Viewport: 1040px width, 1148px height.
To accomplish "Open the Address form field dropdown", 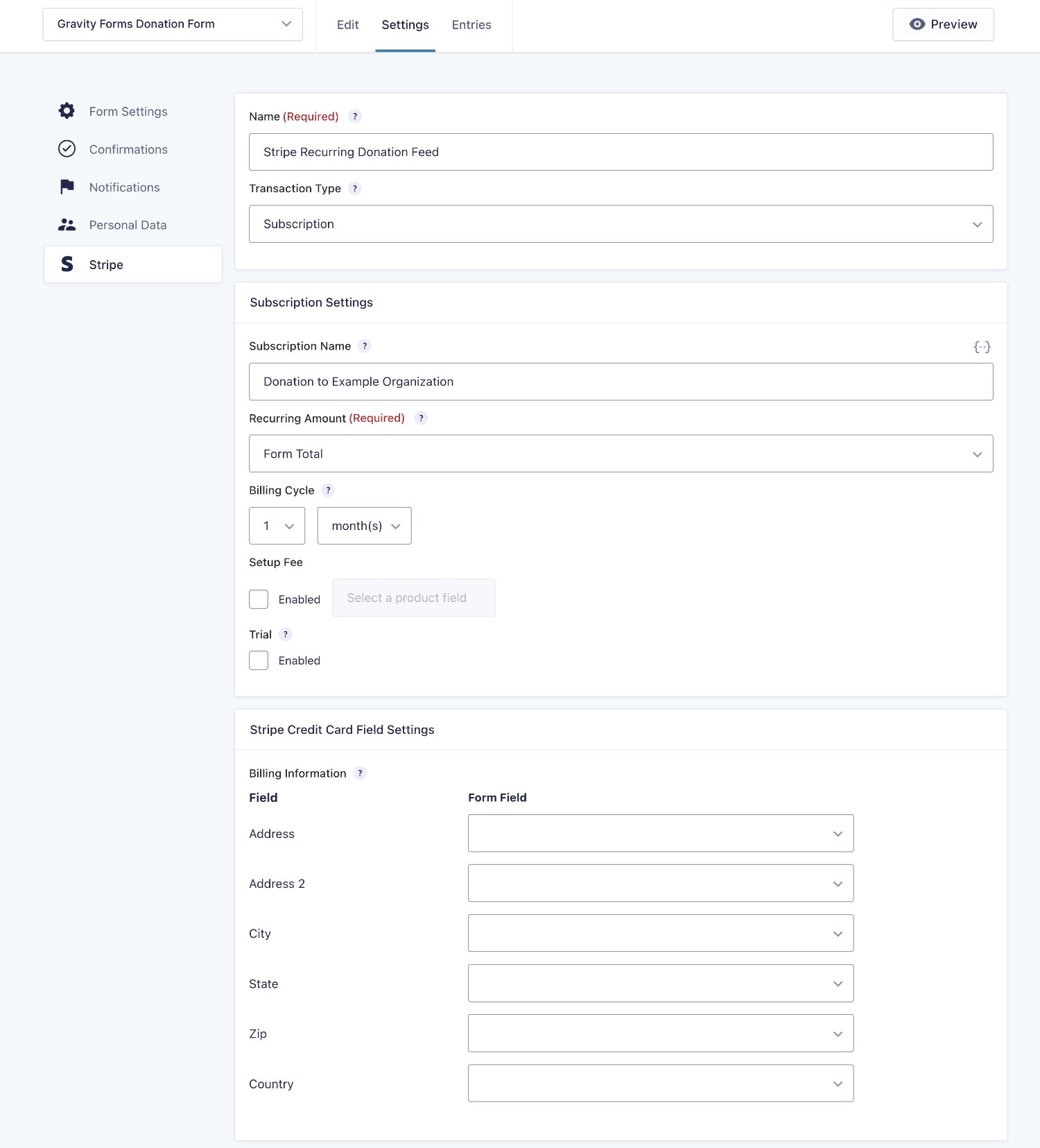I will 661,833.
